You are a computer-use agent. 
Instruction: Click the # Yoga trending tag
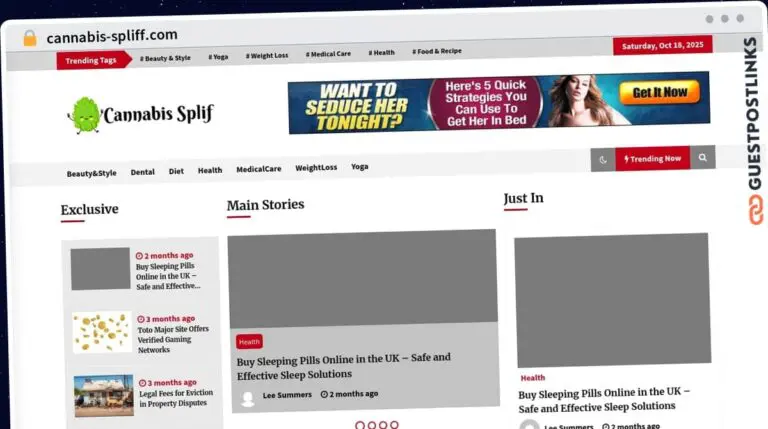coord(218,57)
